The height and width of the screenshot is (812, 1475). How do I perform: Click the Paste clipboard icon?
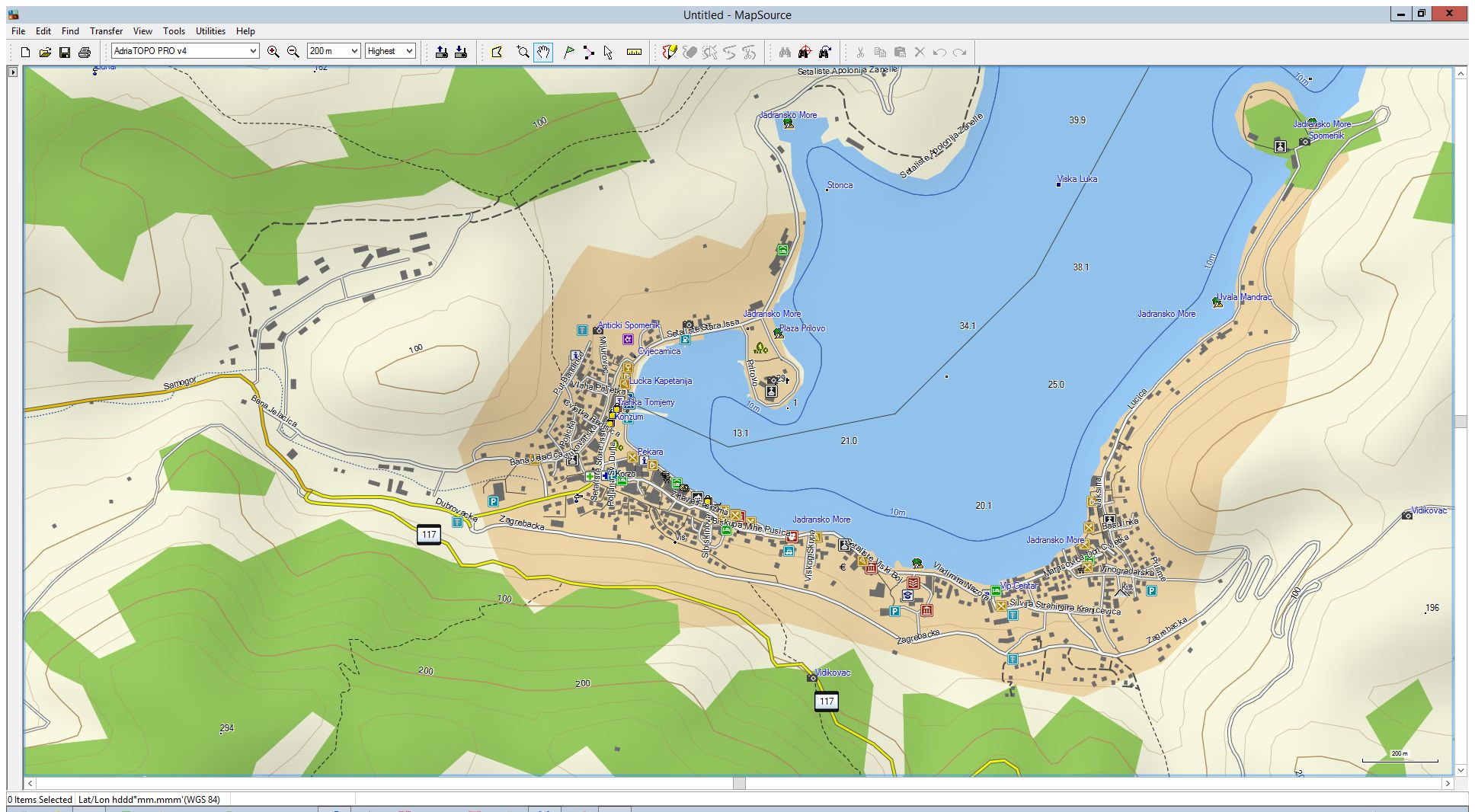click(900, 52)
